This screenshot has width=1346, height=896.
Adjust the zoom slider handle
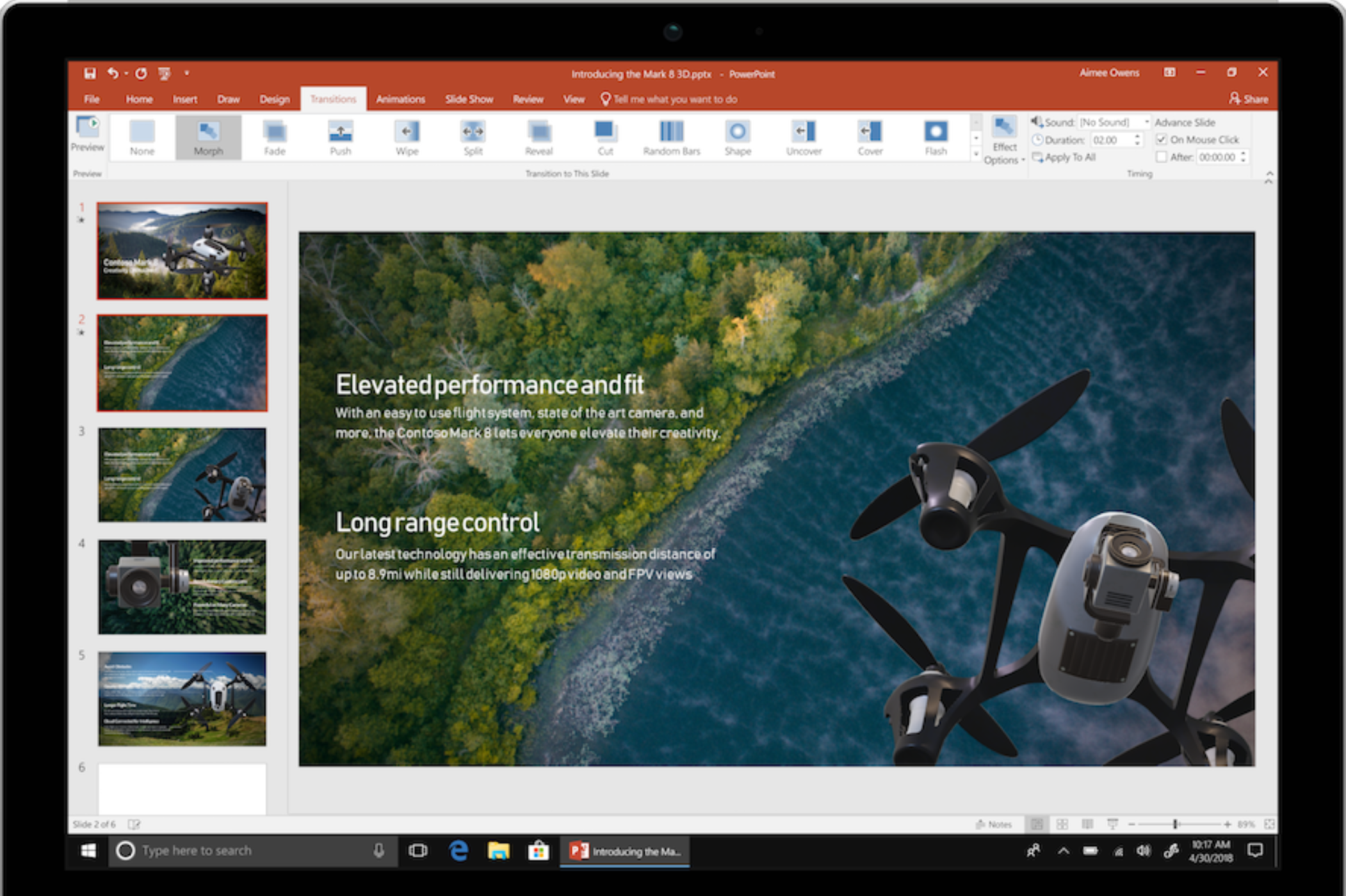[1175, 824]
